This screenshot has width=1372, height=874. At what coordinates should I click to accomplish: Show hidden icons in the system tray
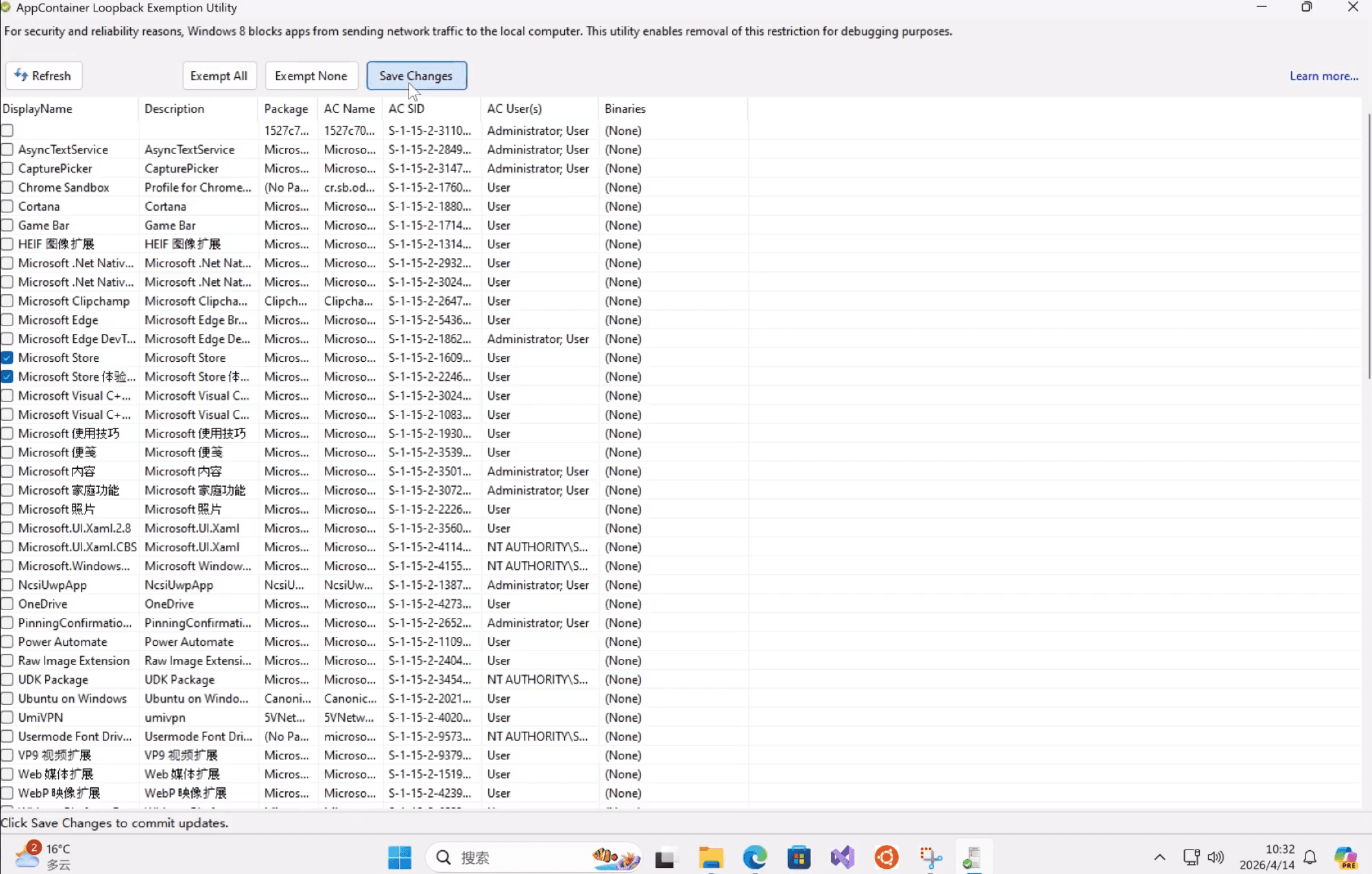point(1159,857)
